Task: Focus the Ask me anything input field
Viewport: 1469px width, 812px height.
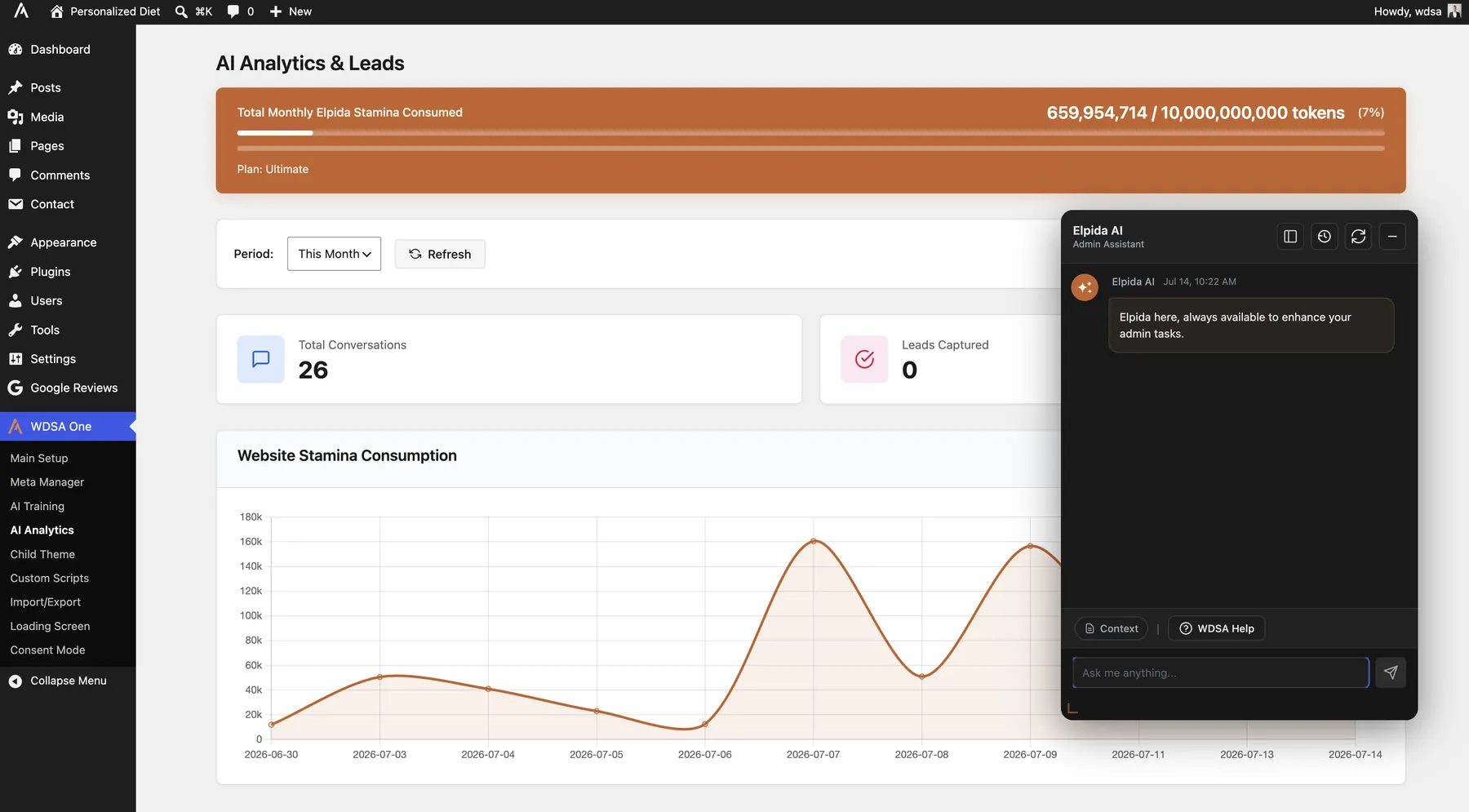Action: pyautogui.click(x=1220, y=672)
